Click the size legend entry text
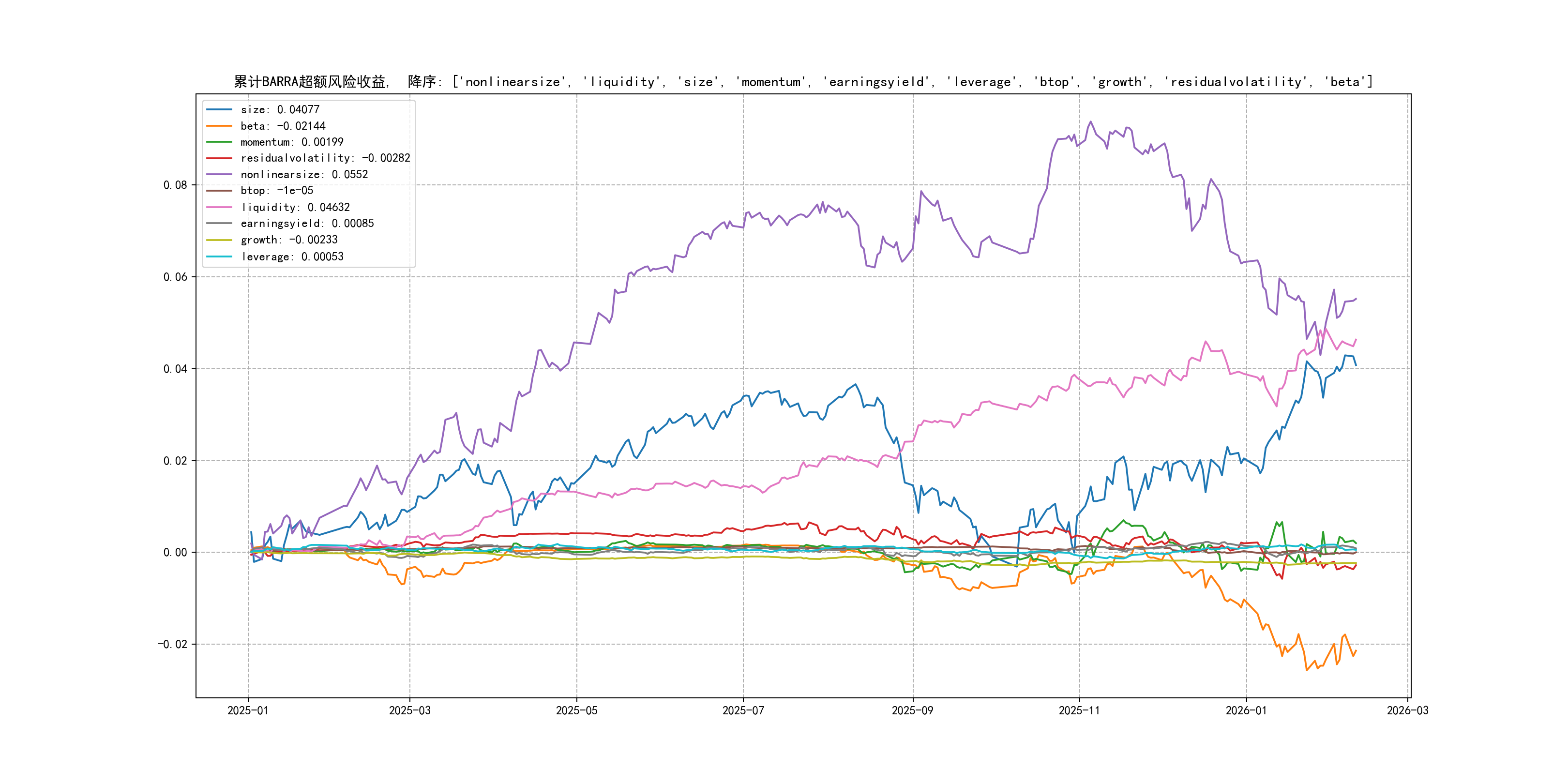The height and width of the screenshot is (784, 1568). [279, 109]
